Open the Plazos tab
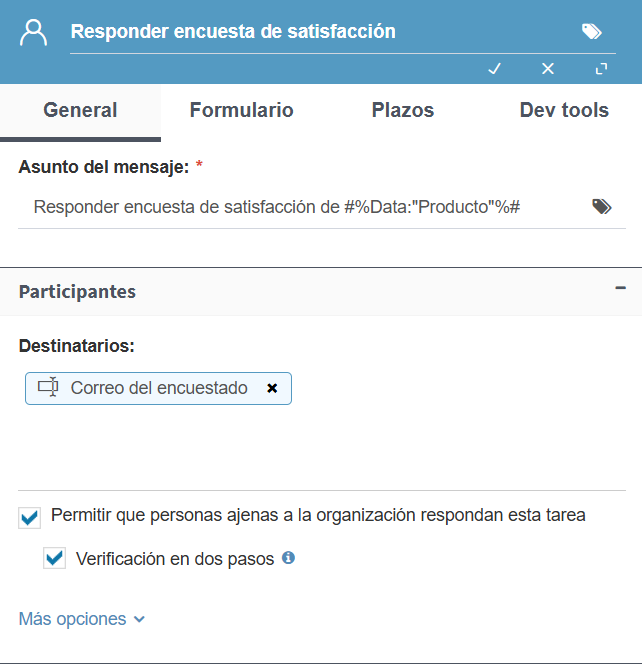The height and width of the screenshot is (664, 642). pyautogui.click(x=403, y=110)
